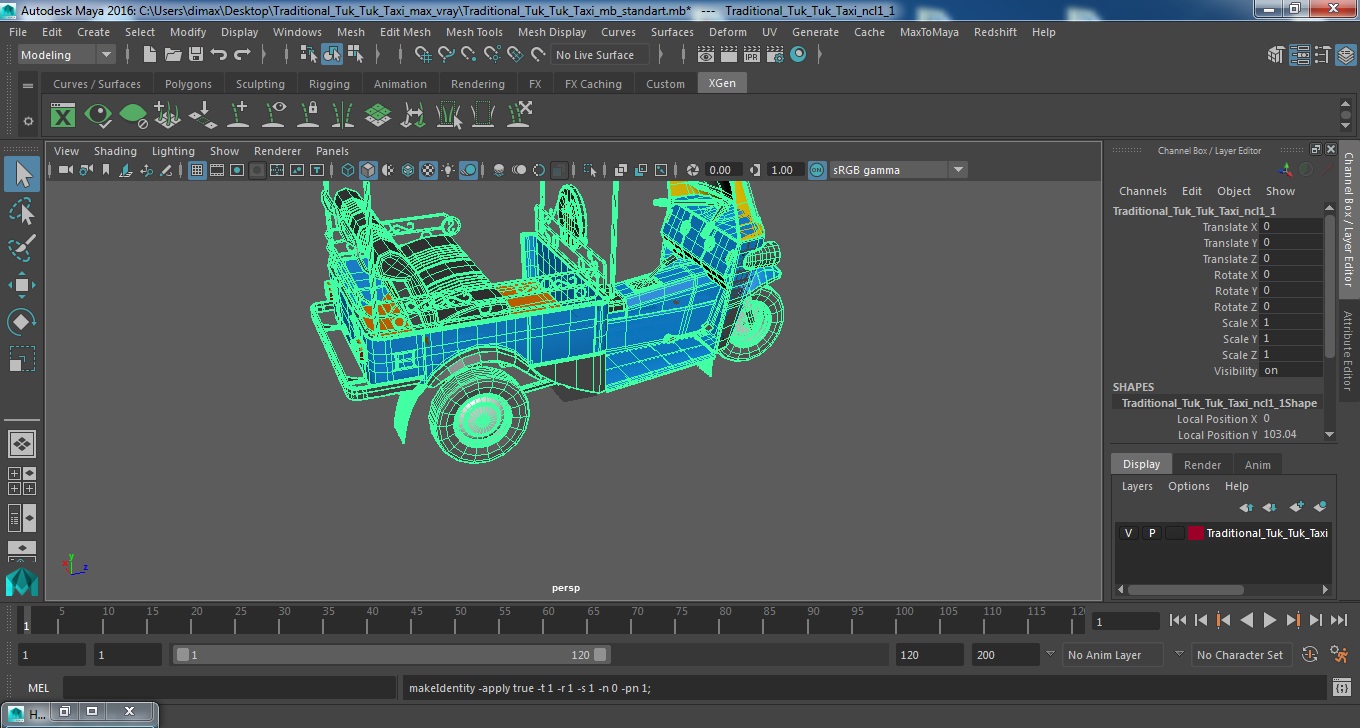Click the range slider bar handle at 120
Viewport: 1360px width, 728px height.
point(600,655)
